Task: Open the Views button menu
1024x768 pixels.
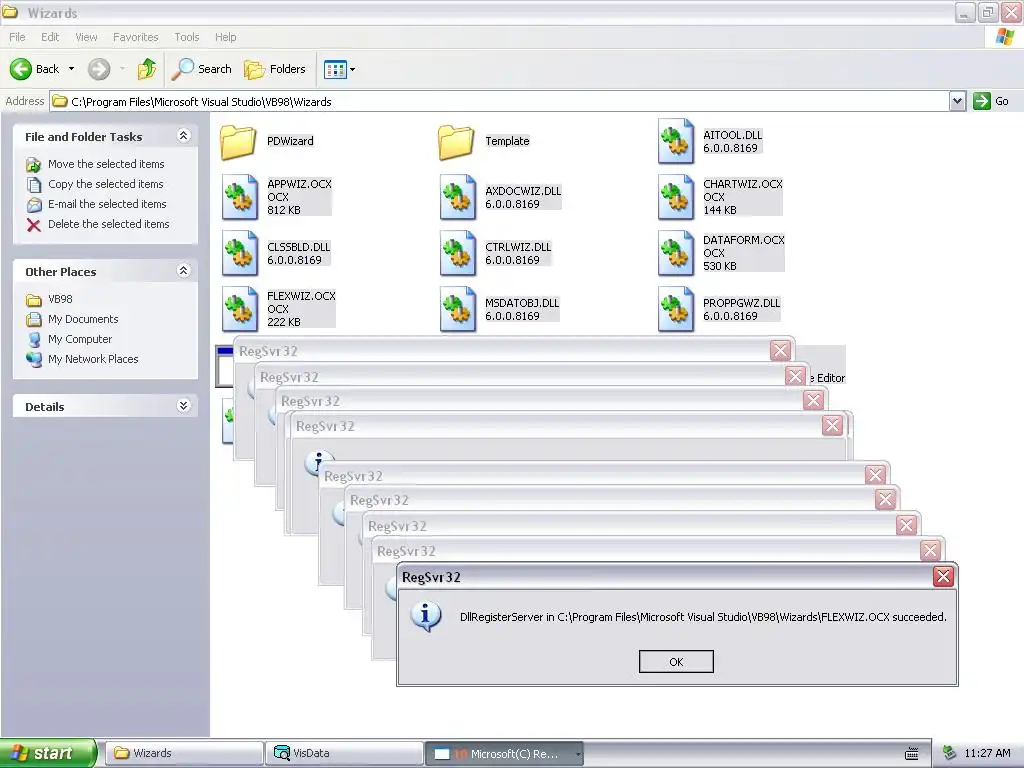Action: [x=340, y=69]
